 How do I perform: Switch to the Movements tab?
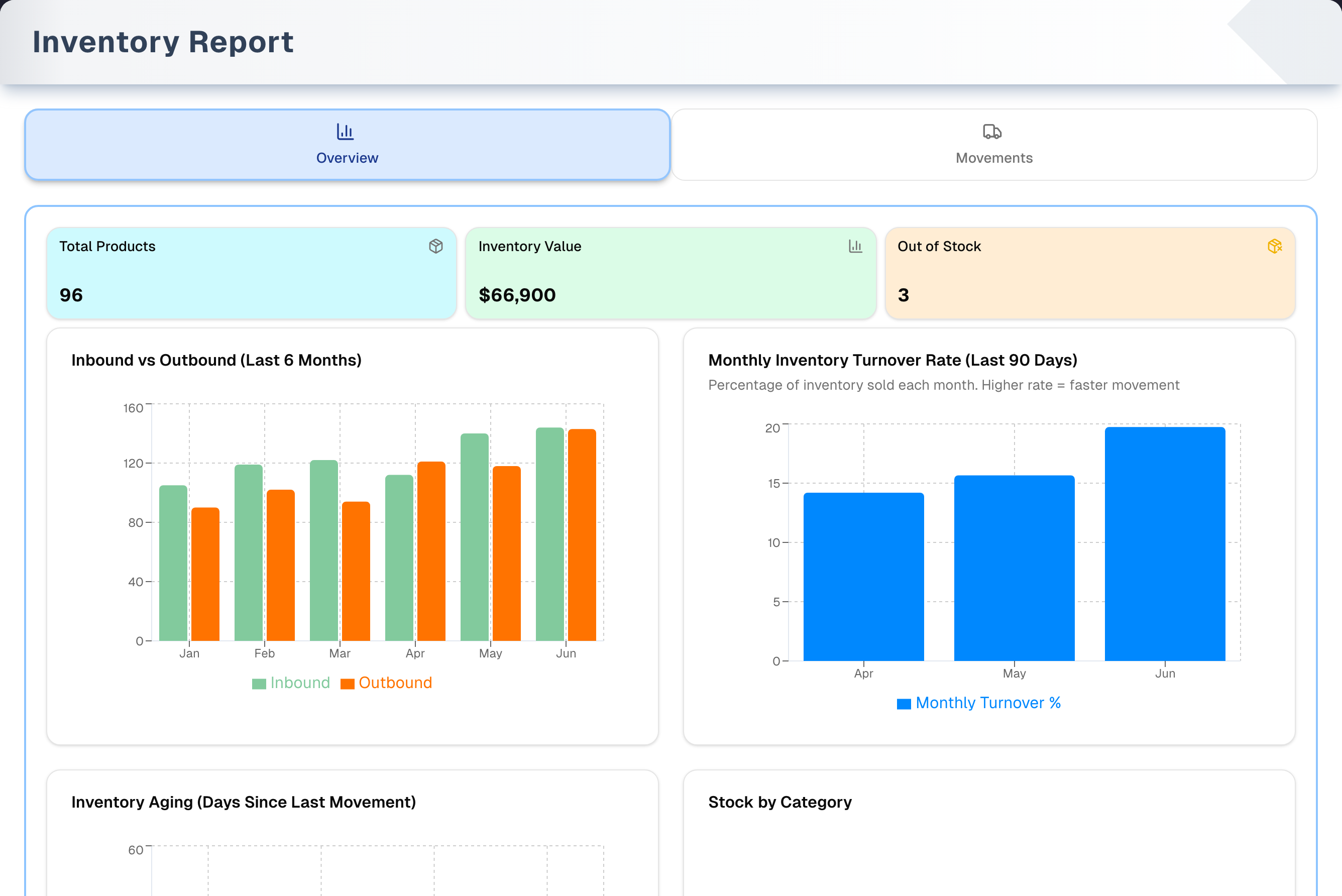pos(994,145)
